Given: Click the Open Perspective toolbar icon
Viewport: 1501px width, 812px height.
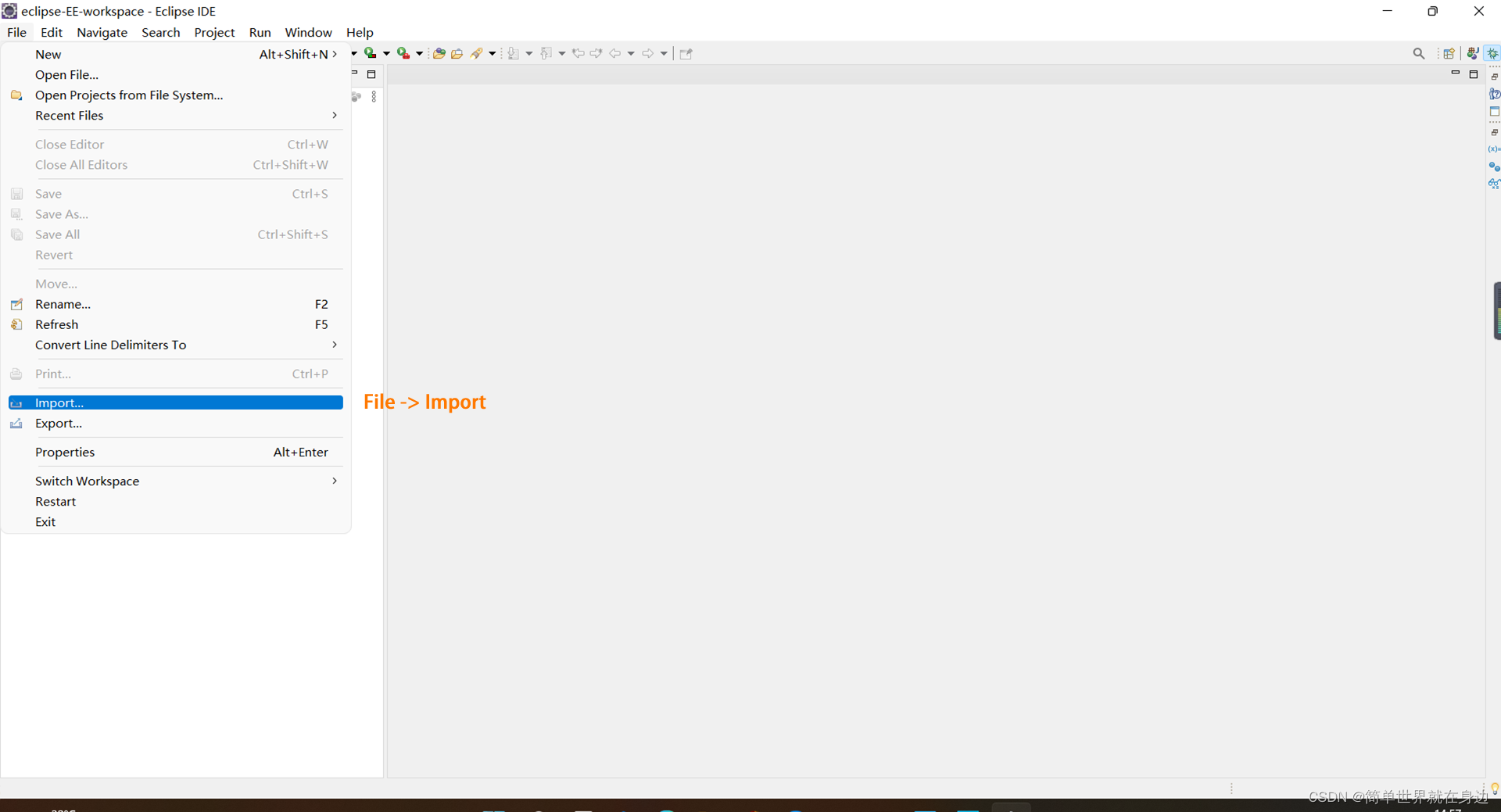Looking at the screenshot, I should click(1449, 53).
